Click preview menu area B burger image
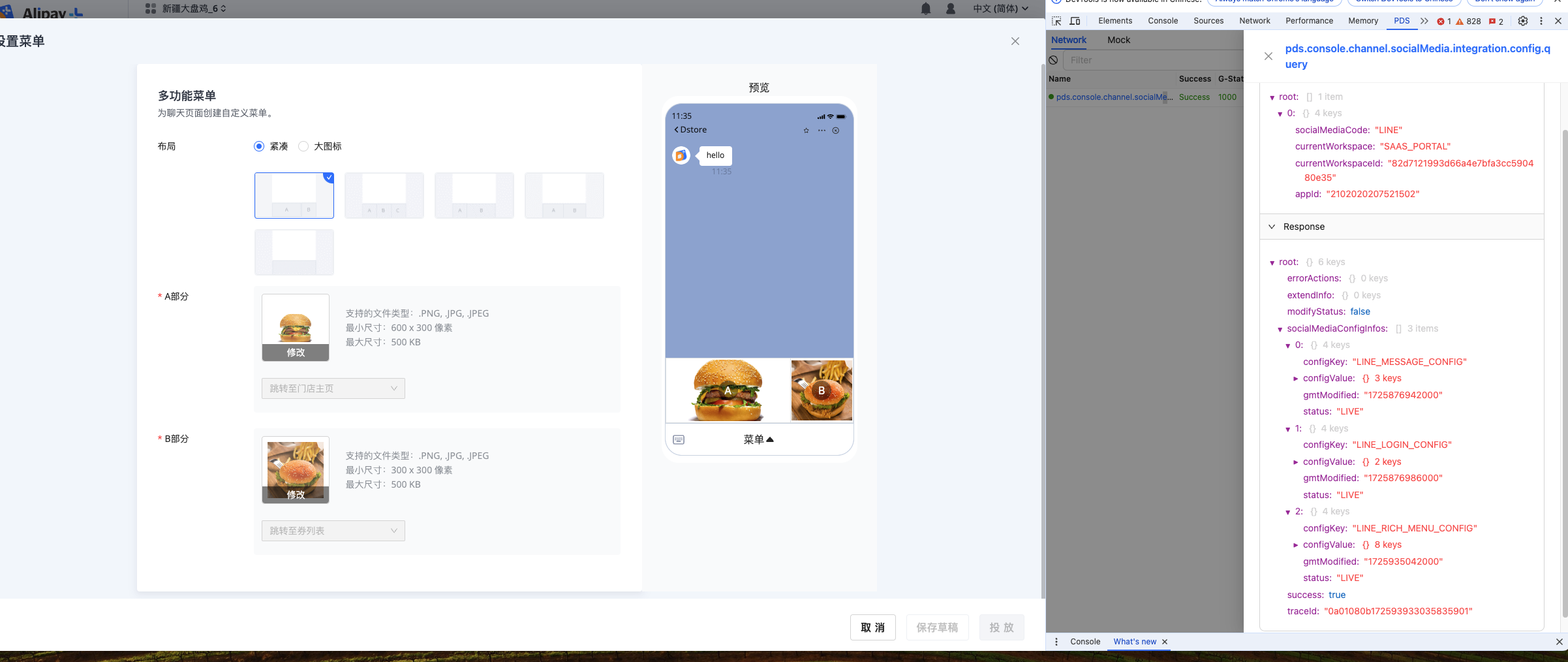1568x662 pixels. coord(822,390)
